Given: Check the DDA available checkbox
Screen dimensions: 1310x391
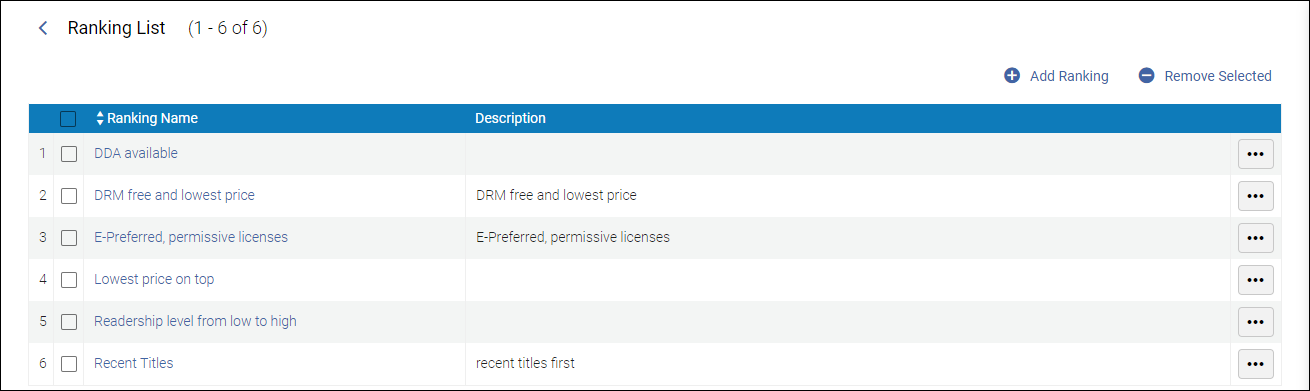Looking at the screenshot, I should [x=69, y=154].
